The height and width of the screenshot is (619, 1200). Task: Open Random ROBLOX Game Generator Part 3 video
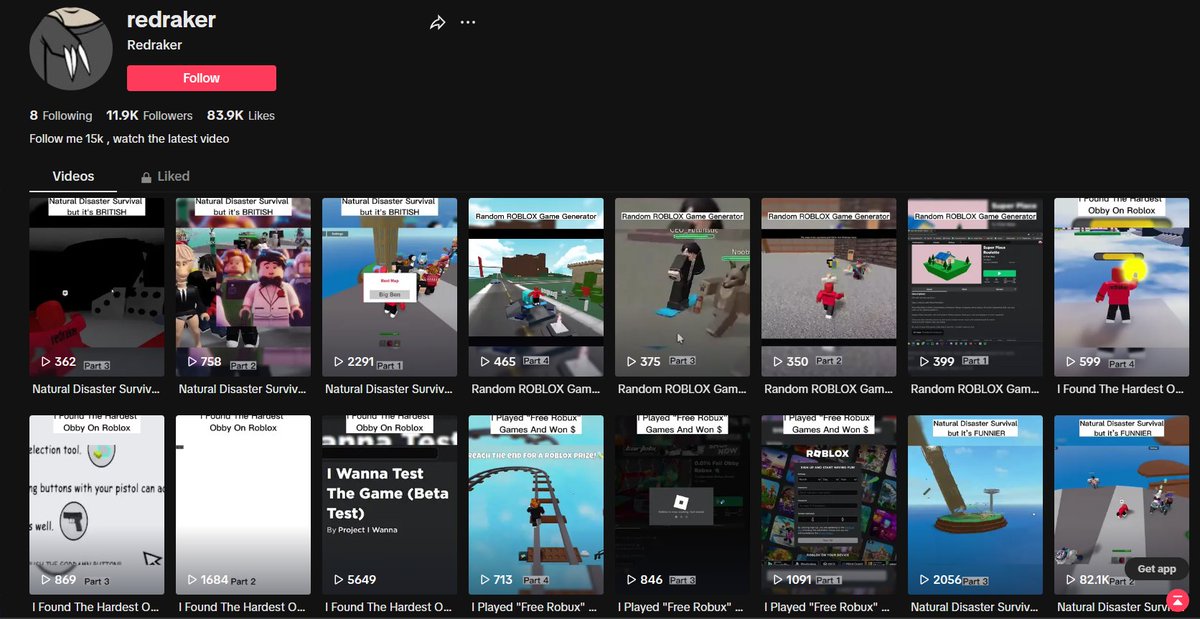tap(682, 287)
